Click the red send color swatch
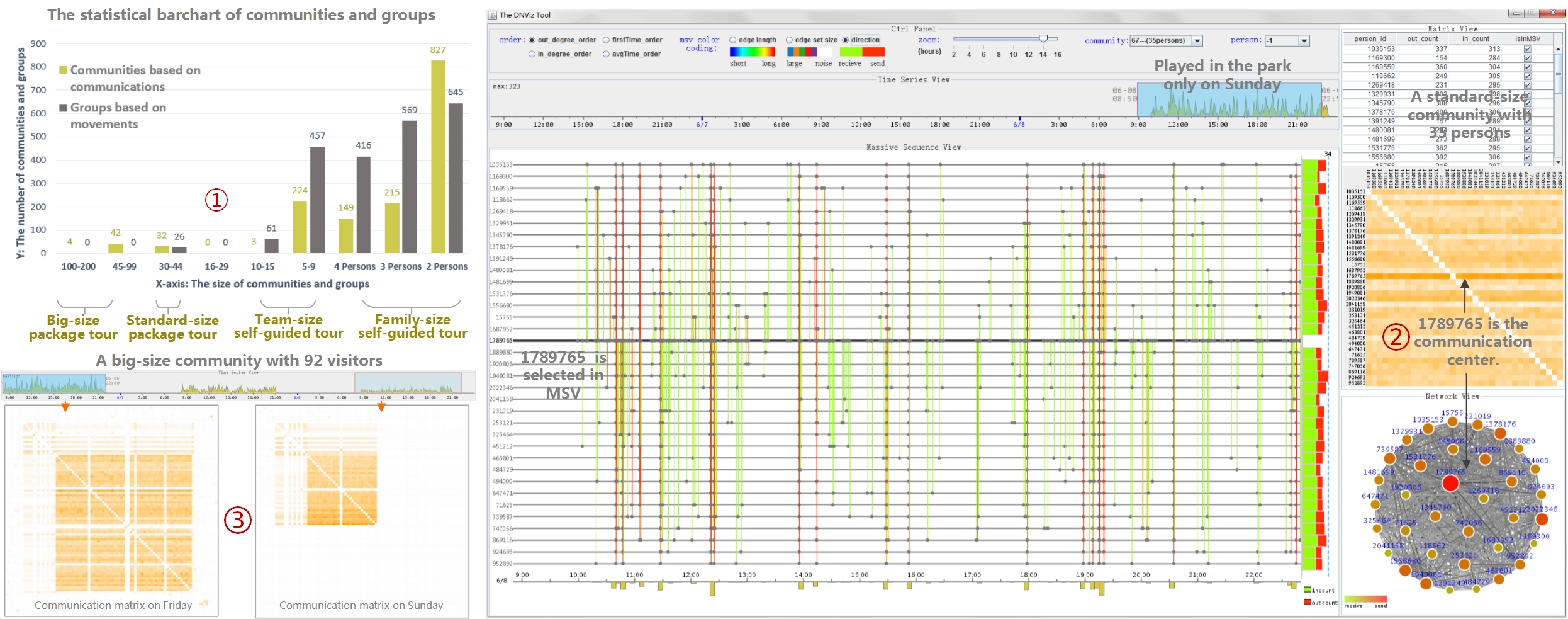1568x619 pixels. coord(874,52)
